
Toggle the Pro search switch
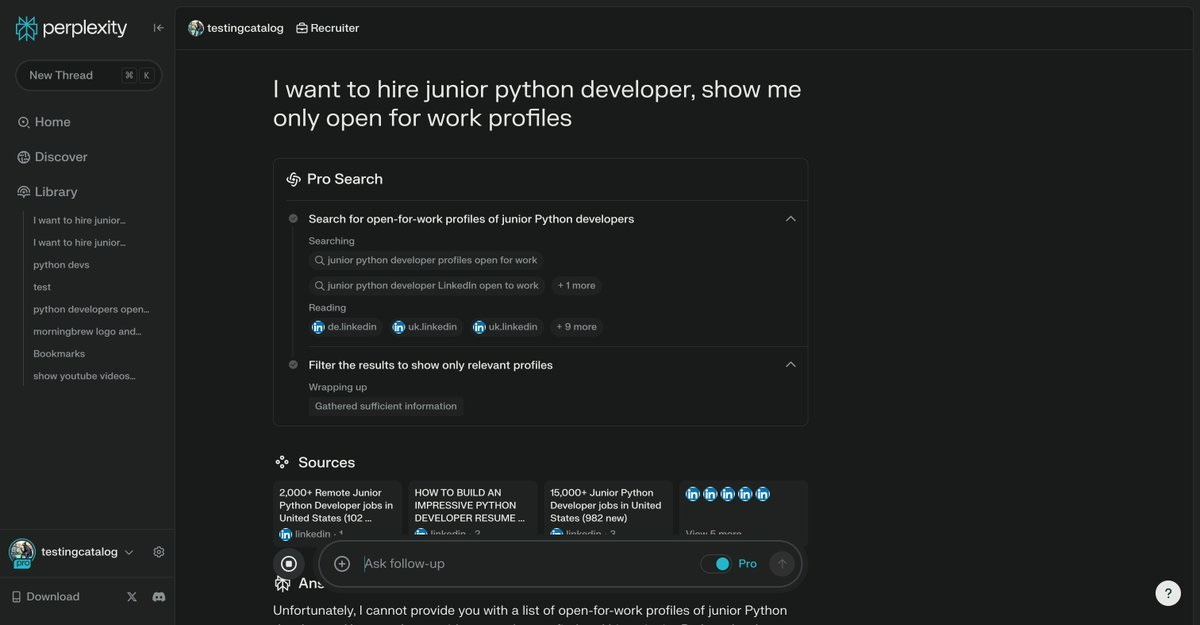716,564
